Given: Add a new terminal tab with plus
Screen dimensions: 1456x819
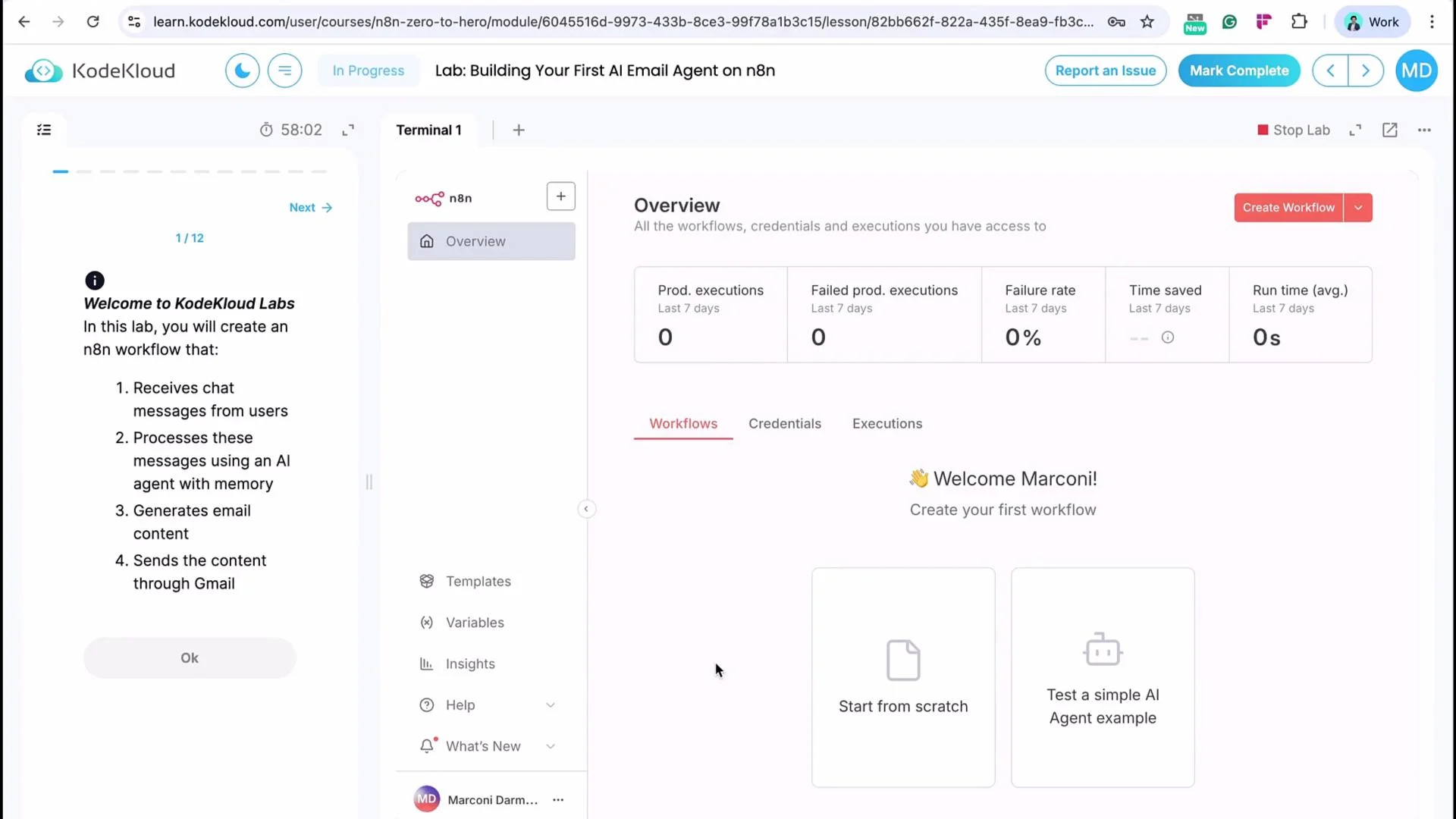Looking at the screenshot, I should coord(519,130).
